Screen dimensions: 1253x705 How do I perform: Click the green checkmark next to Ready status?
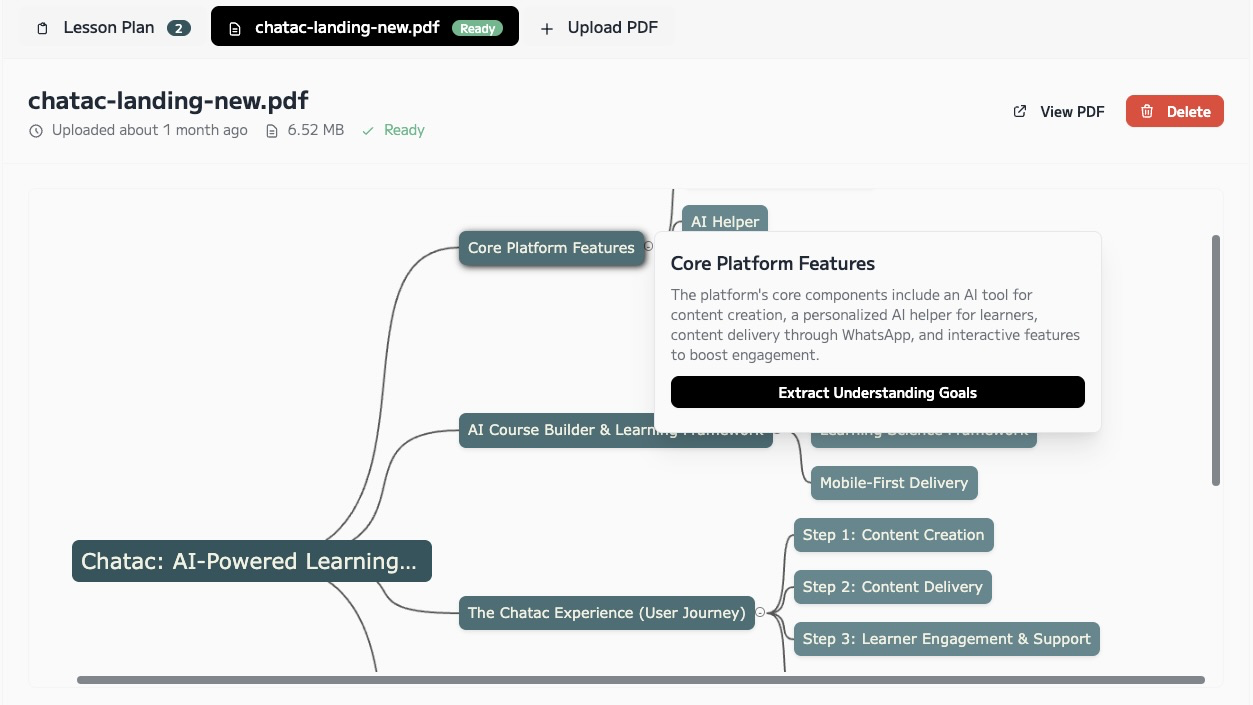[367, 130]
